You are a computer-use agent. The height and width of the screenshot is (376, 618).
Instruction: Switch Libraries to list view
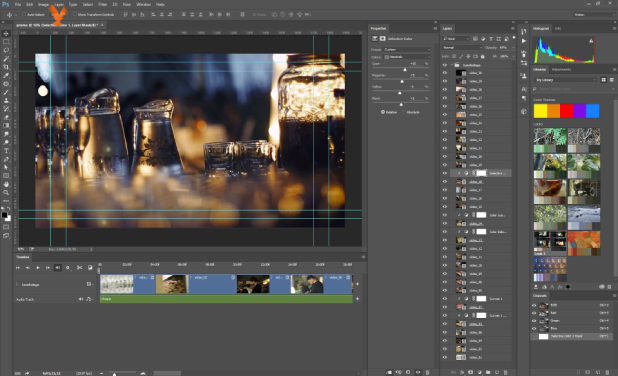(x=612, y=80)
